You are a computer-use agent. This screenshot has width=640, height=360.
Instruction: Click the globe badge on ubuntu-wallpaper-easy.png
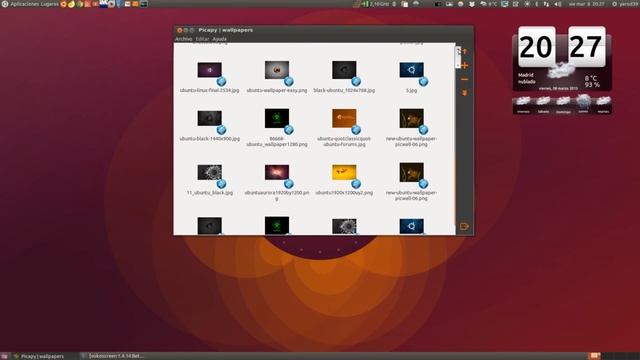tap(289, 81)
